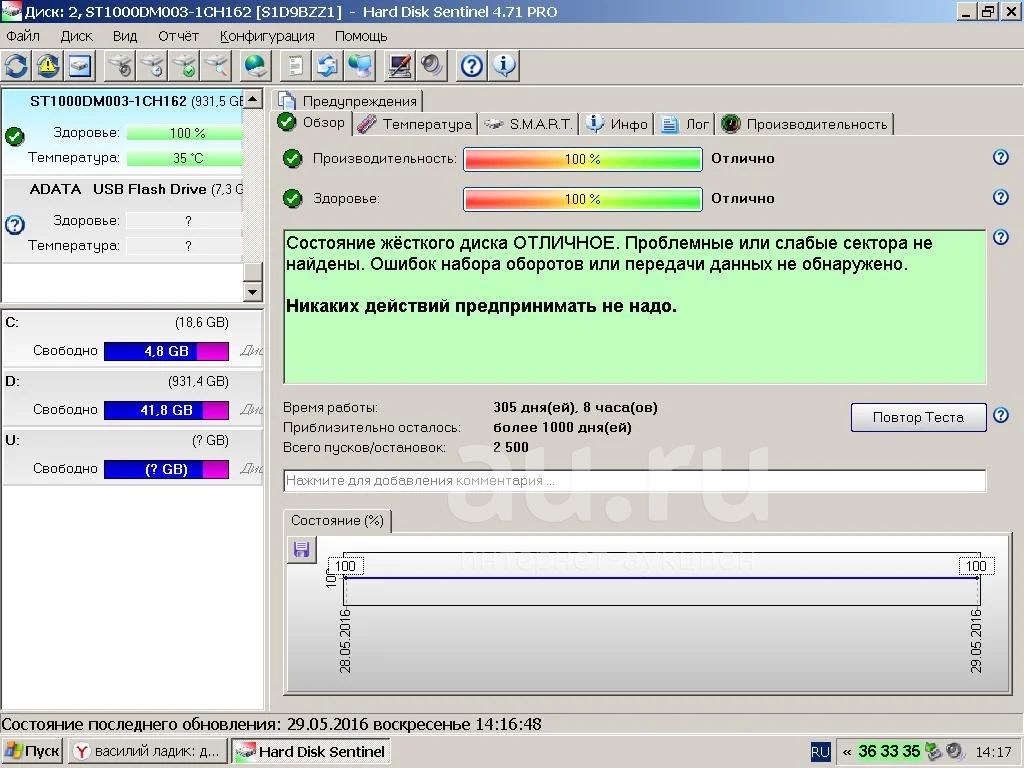The image size is (1024, 768).
Task: Expand hidden tray icons with « arrow
Action: (846, 752)
